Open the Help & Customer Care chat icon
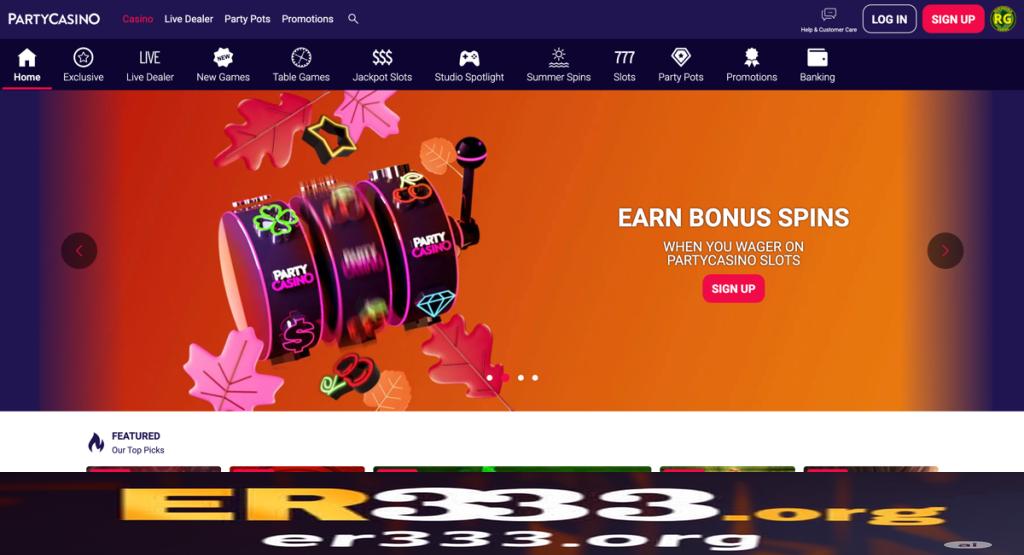The height and width of the screenshot is (555, 1024). (829, 14)
